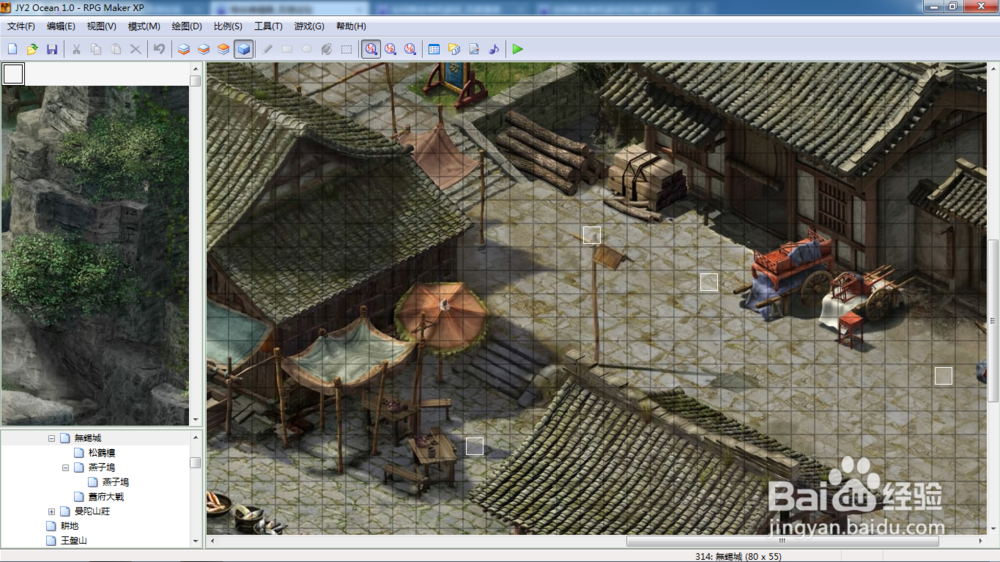
Task: Open the 游戏(G) menu
Action: (309, 26)
